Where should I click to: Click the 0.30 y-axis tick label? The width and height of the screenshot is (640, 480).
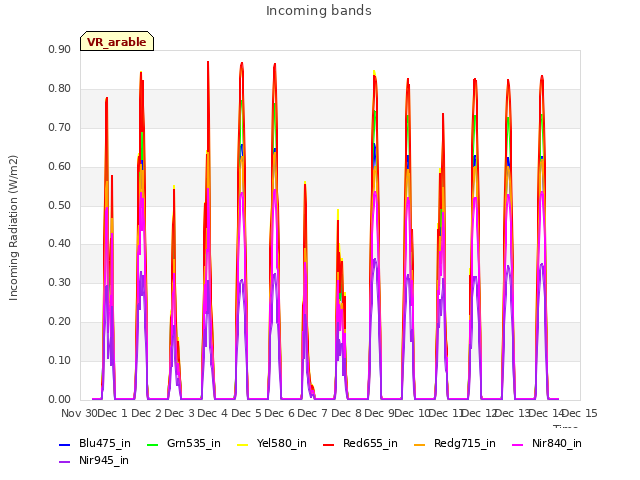click(x=60, y=282)
